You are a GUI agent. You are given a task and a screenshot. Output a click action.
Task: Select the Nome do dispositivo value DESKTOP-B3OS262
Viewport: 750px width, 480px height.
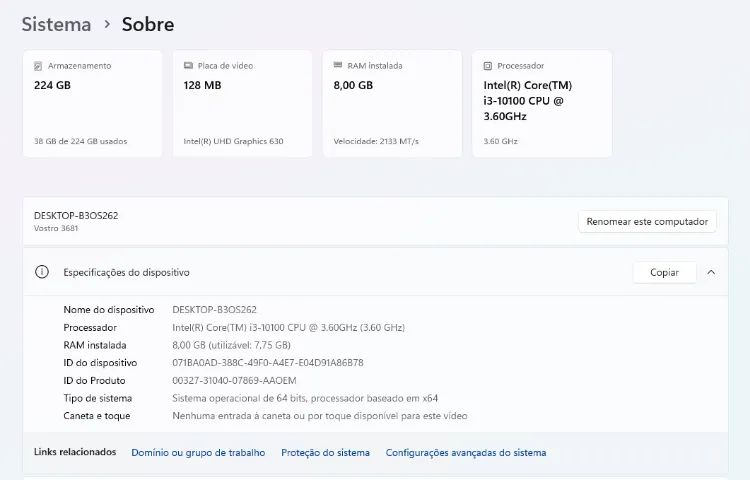(214, 310)
